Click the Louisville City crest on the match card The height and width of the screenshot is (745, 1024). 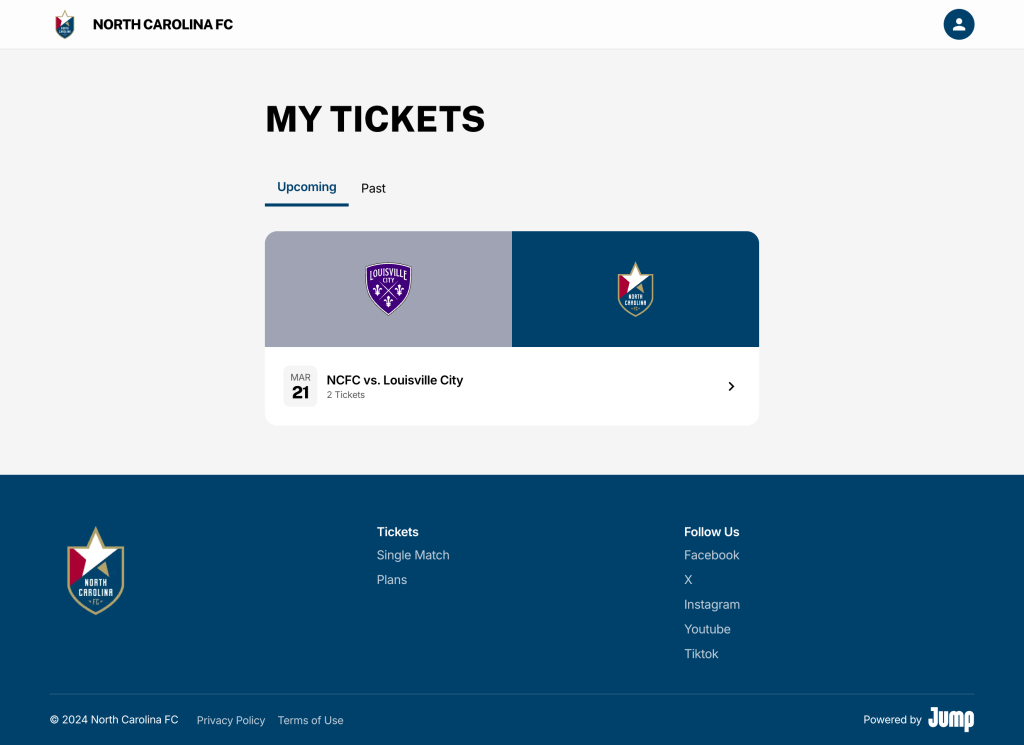point(389,289)
